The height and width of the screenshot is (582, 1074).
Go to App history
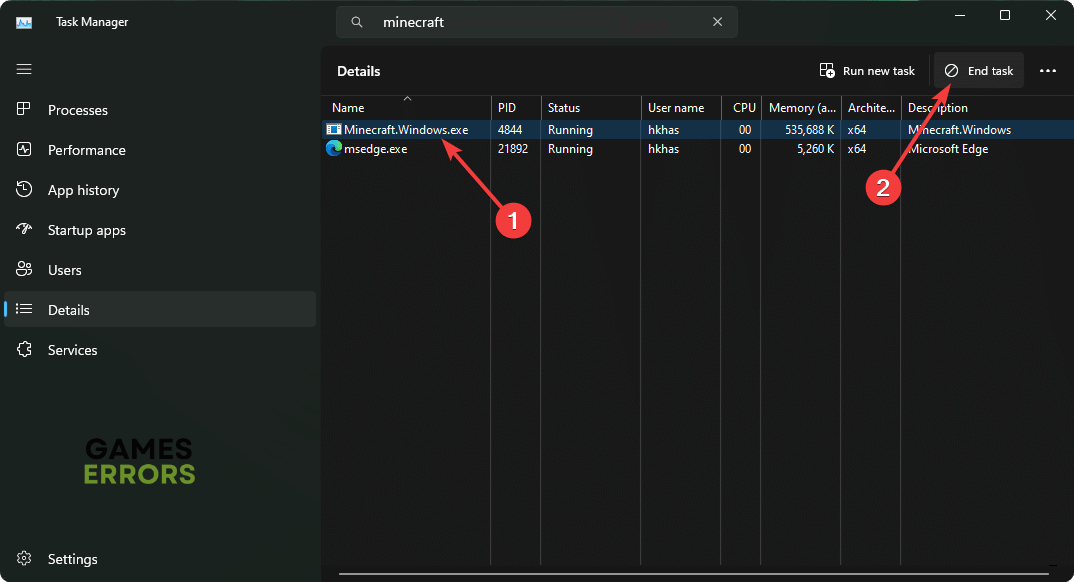[83, 190]
